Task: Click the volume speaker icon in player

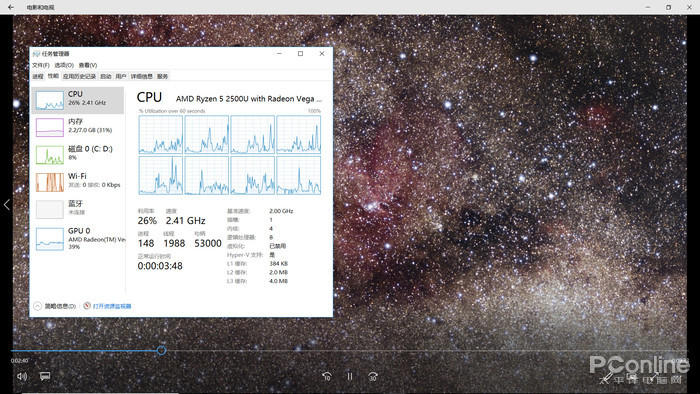Action: [22, 376]
